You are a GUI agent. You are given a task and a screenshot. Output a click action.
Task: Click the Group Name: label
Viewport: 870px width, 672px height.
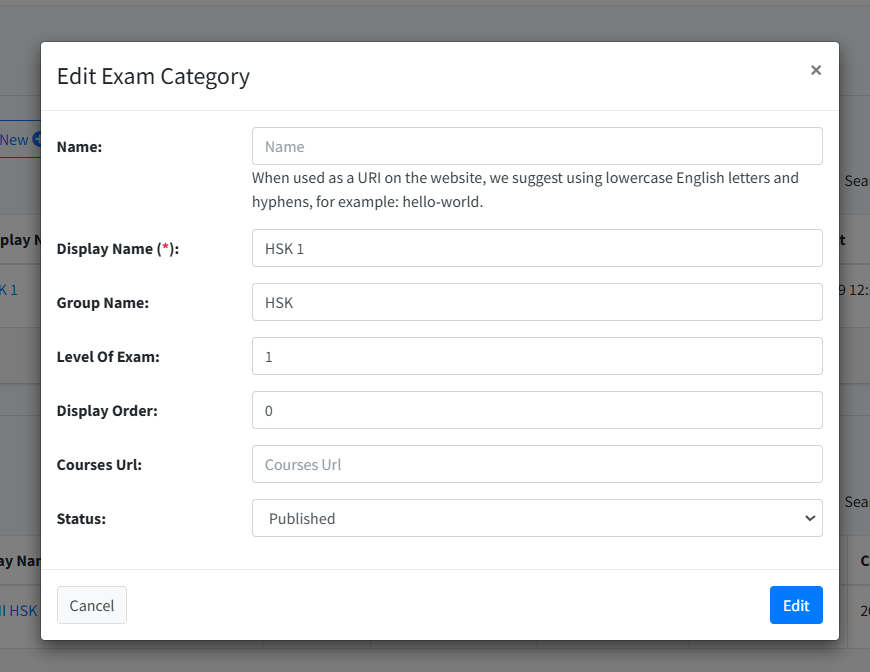click(103, 302)
